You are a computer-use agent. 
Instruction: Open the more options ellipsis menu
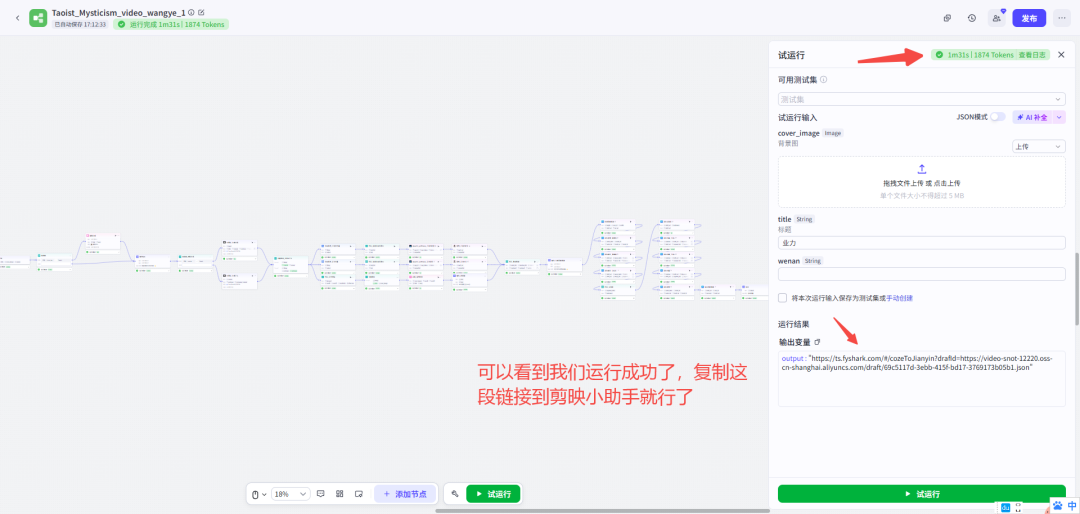point(1061,18)
